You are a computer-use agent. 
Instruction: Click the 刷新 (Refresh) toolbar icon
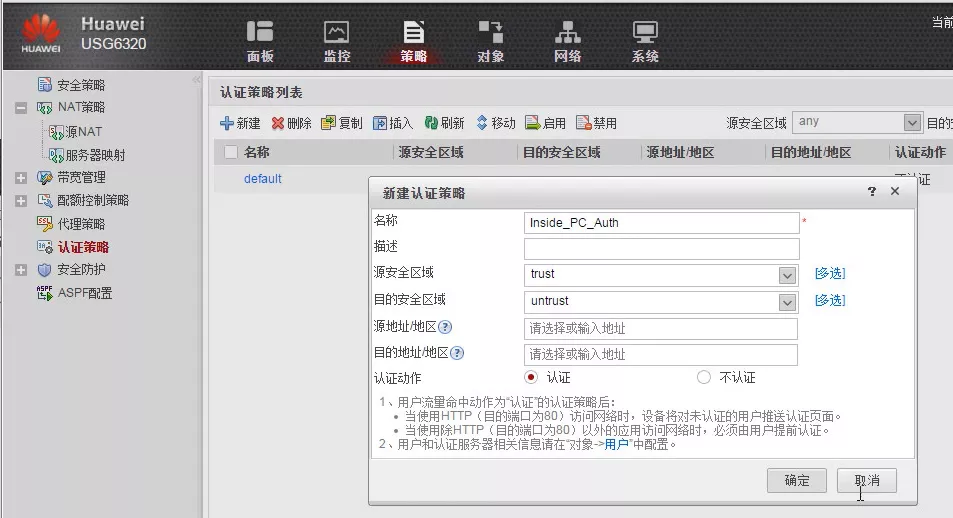(x=431, y=123)
